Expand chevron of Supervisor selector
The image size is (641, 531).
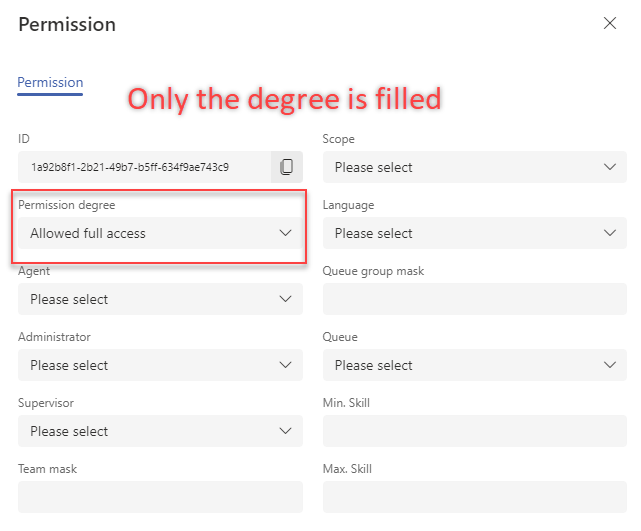285,431
